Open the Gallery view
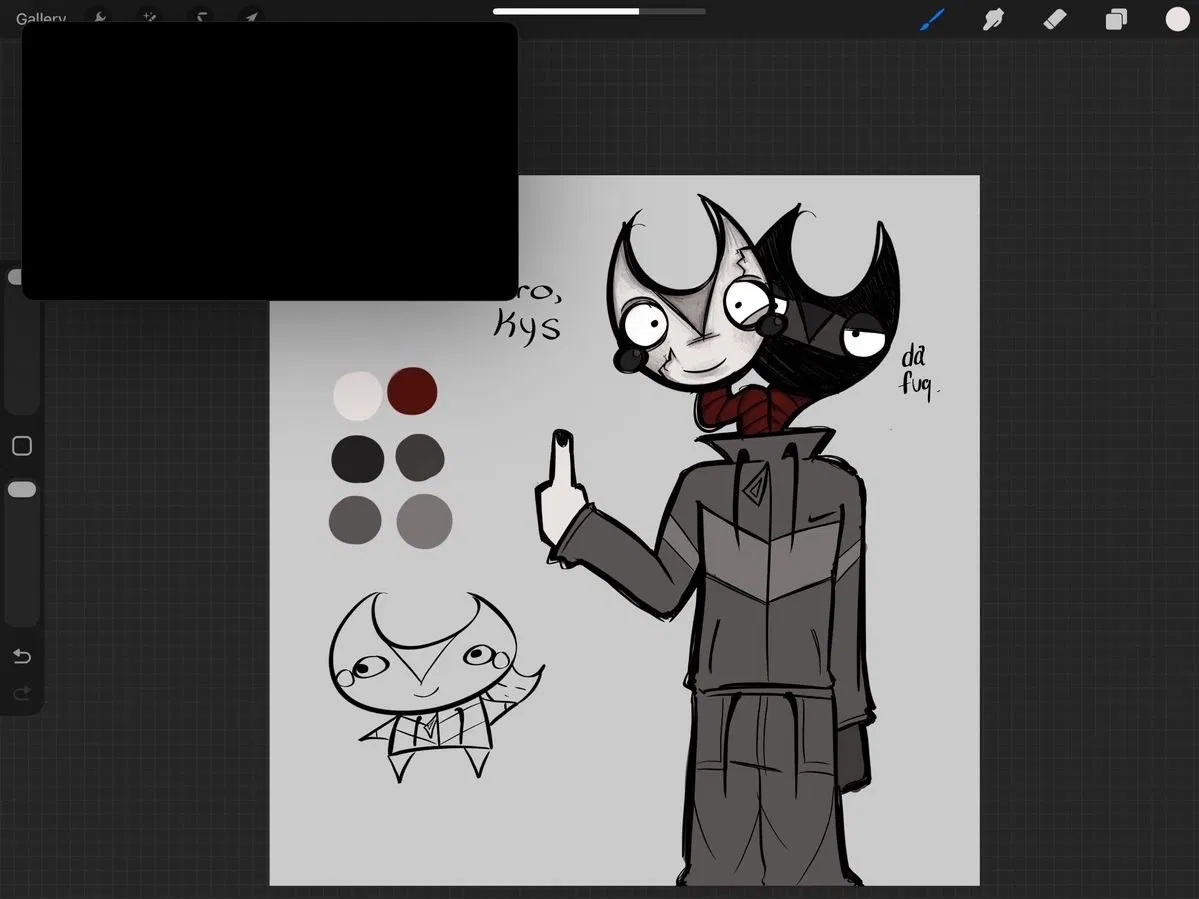Image resolution: width=1199 pixels, height=899 pixels. pyautogui.click(x=41, y=17)
